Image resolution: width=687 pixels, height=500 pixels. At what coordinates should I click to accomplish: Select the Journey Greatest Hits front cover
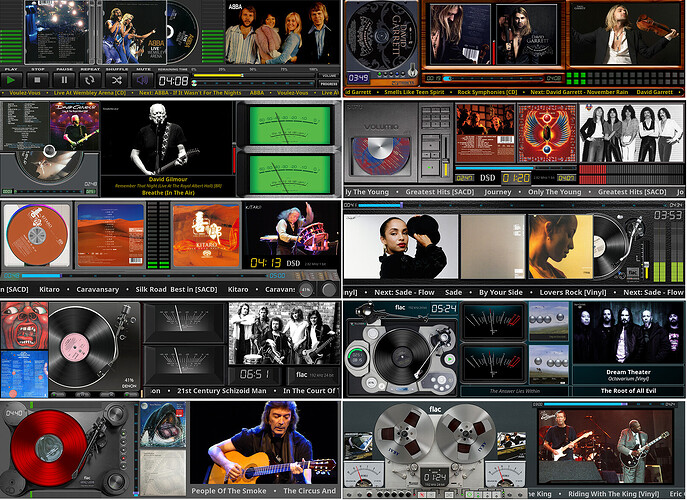(547, 133)
